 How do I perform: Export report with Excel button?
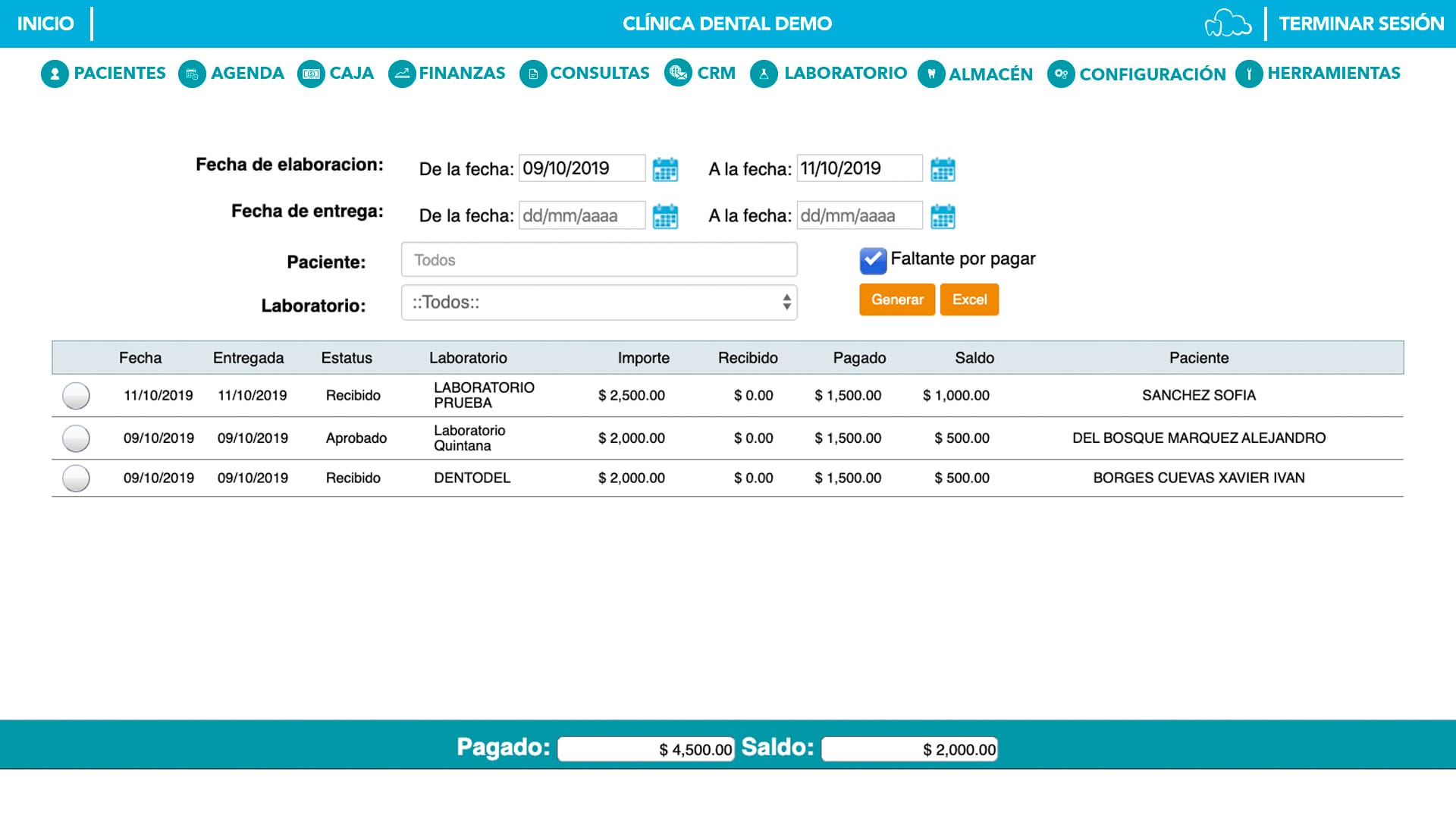click(x=969, y=300)
